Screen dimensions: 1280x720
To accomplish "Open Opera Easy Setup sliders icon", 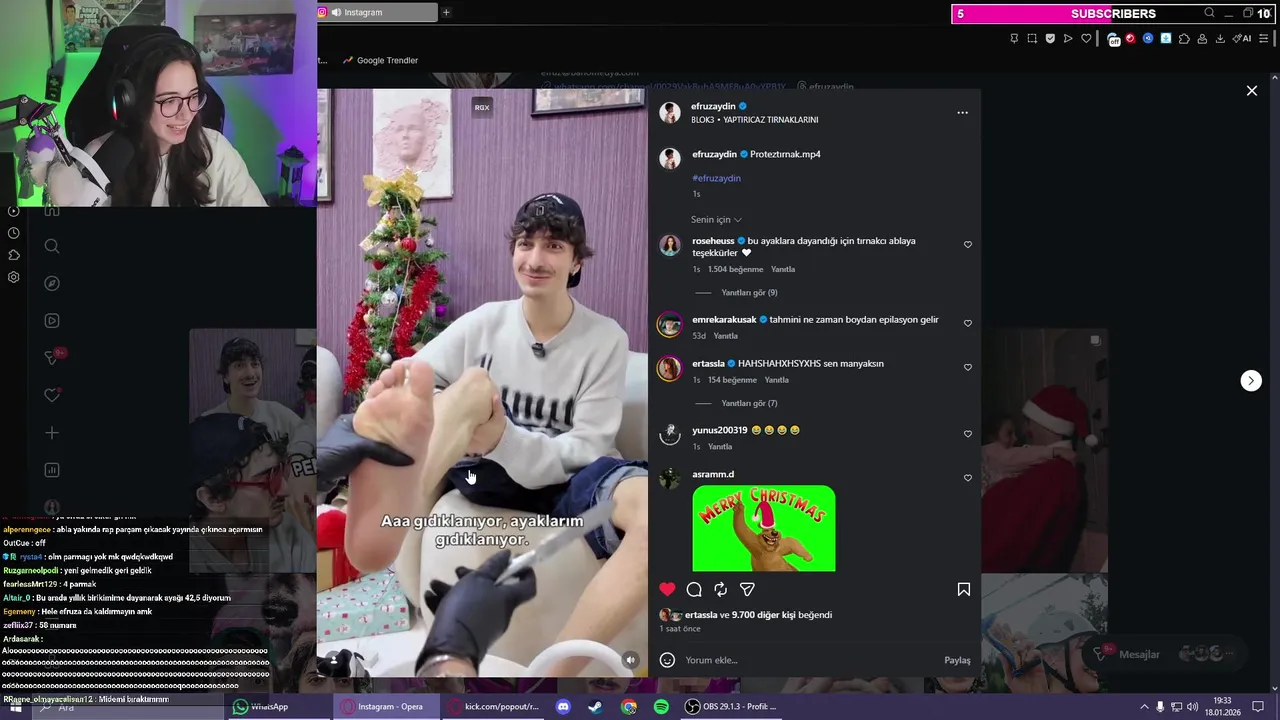I will pos(1264,39).
